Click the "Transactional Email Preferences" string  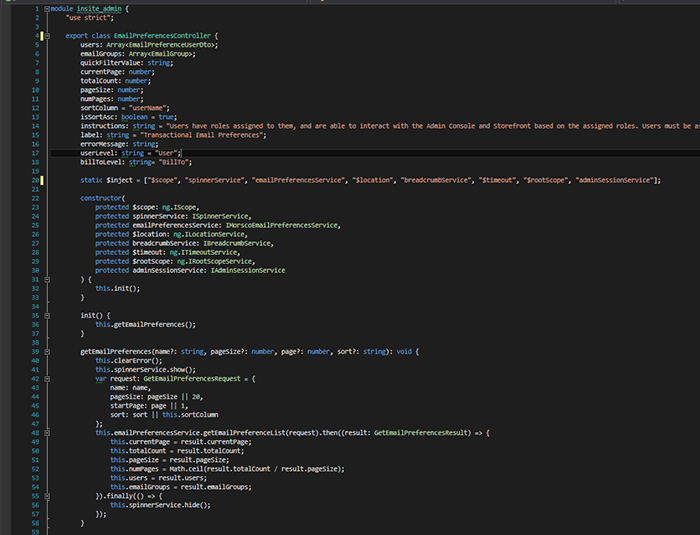203,135
